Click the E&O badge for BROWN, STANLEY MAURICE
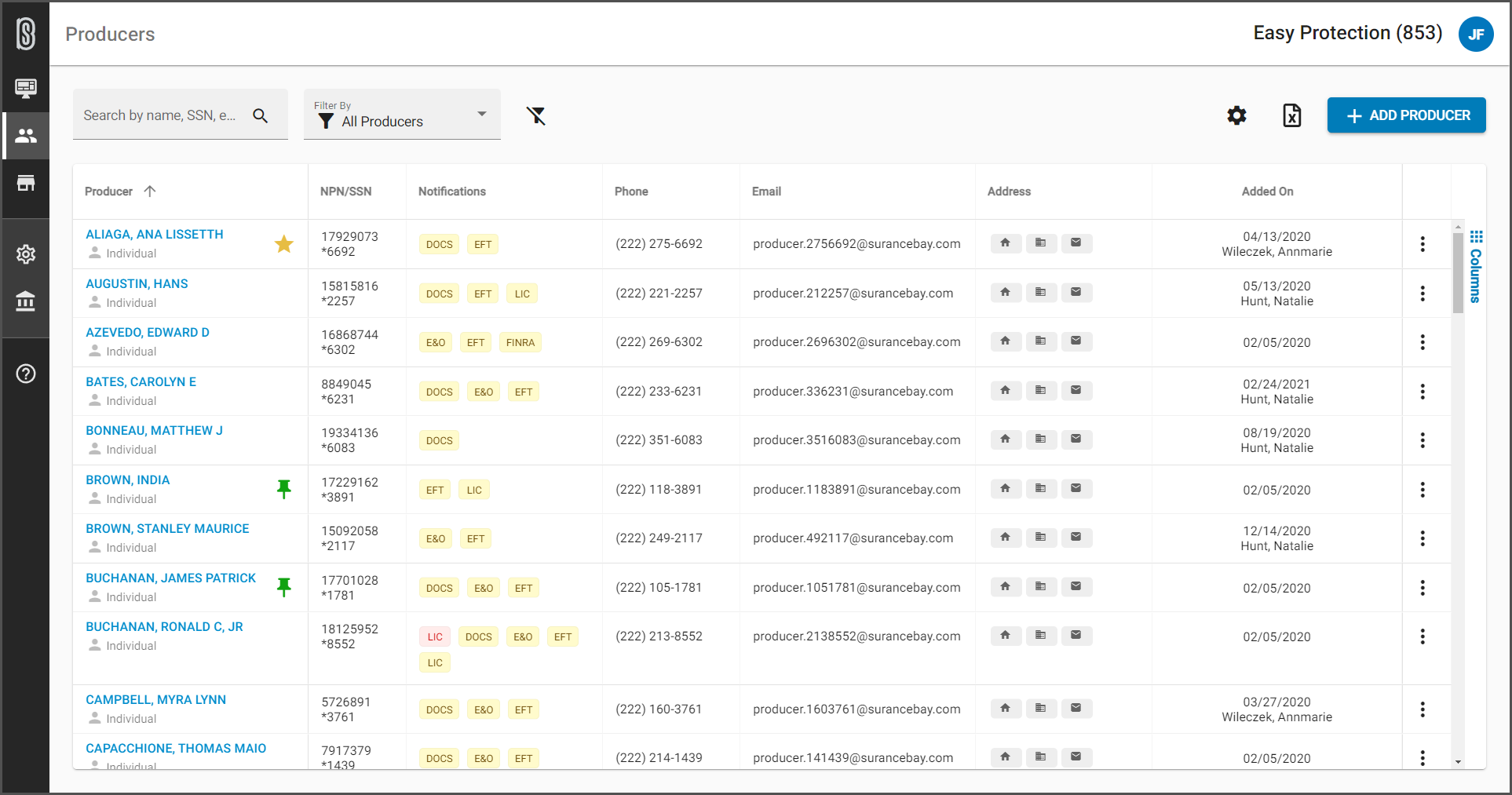This screenshot has width=1512, height=795. 436,538
